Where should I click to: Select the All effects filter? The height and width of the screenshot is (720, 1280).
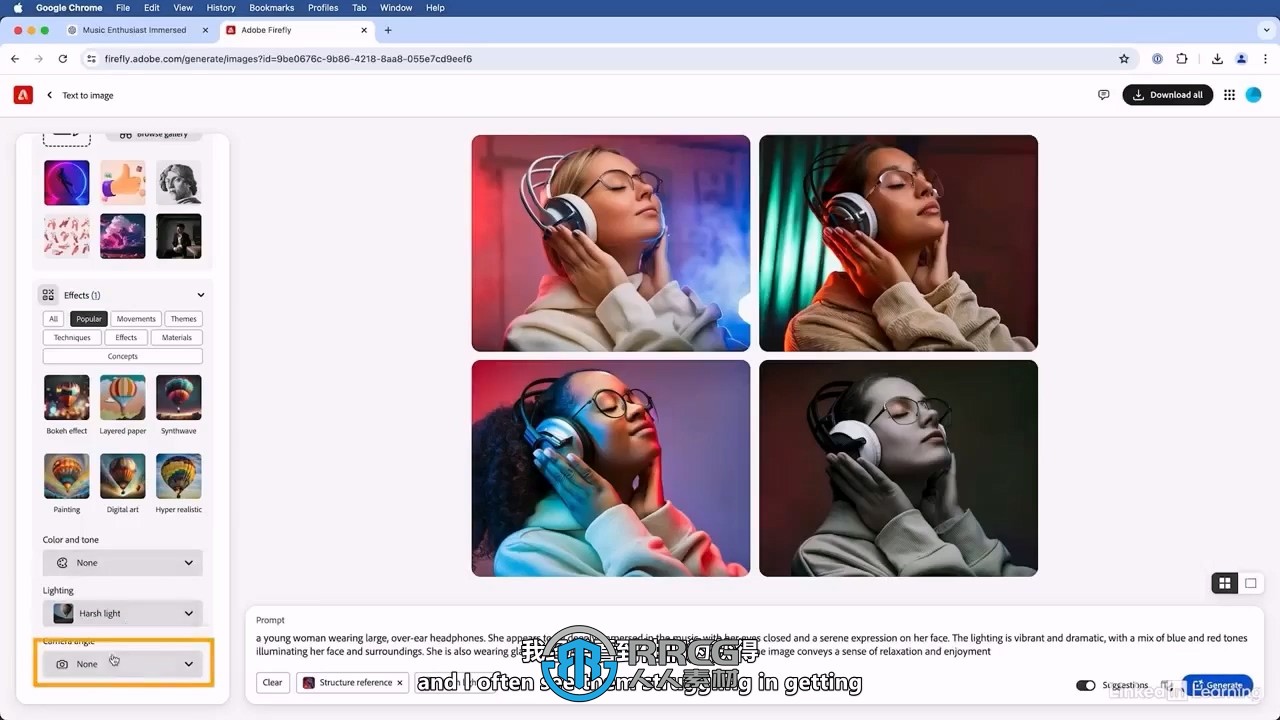click(x=53, y=319)
